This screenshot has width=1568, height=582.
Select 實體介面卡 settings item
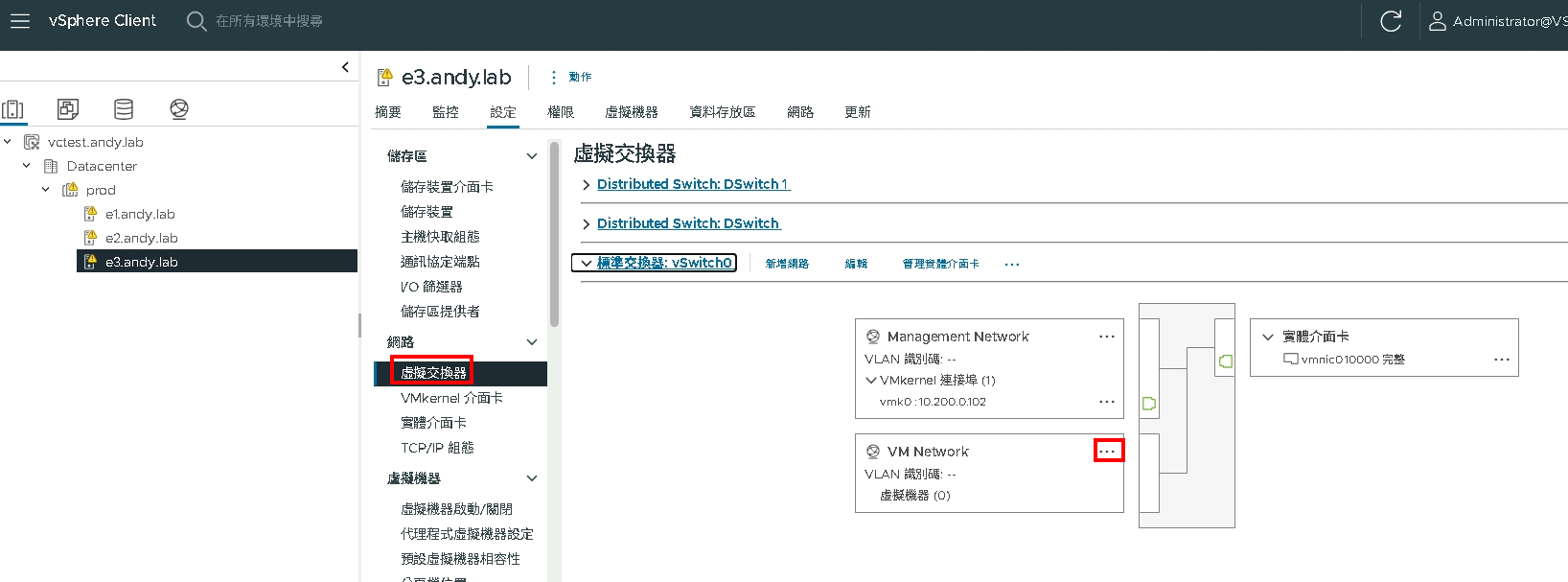point(433,423)
